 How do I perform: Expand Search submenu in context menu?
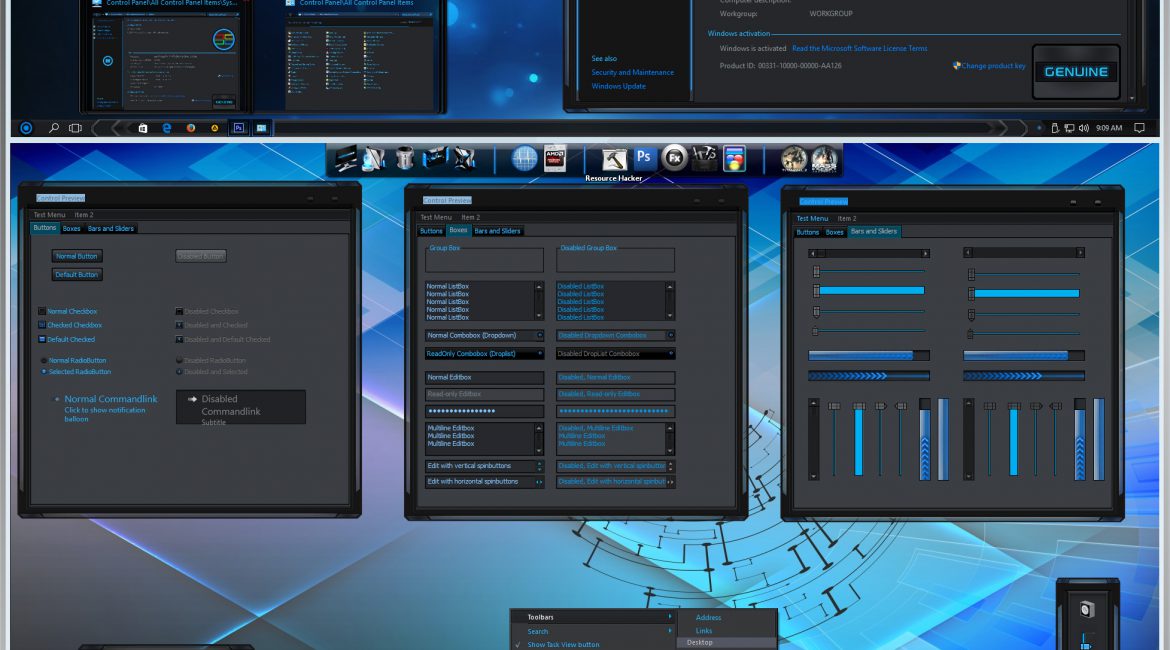pos(594,631)
